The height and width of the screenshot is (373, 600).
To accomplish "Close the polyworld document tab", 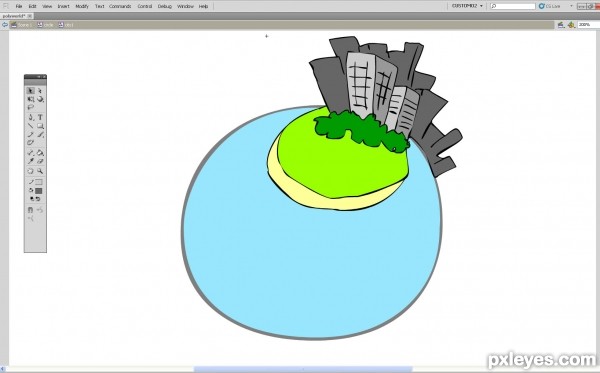I will (29, 16).
